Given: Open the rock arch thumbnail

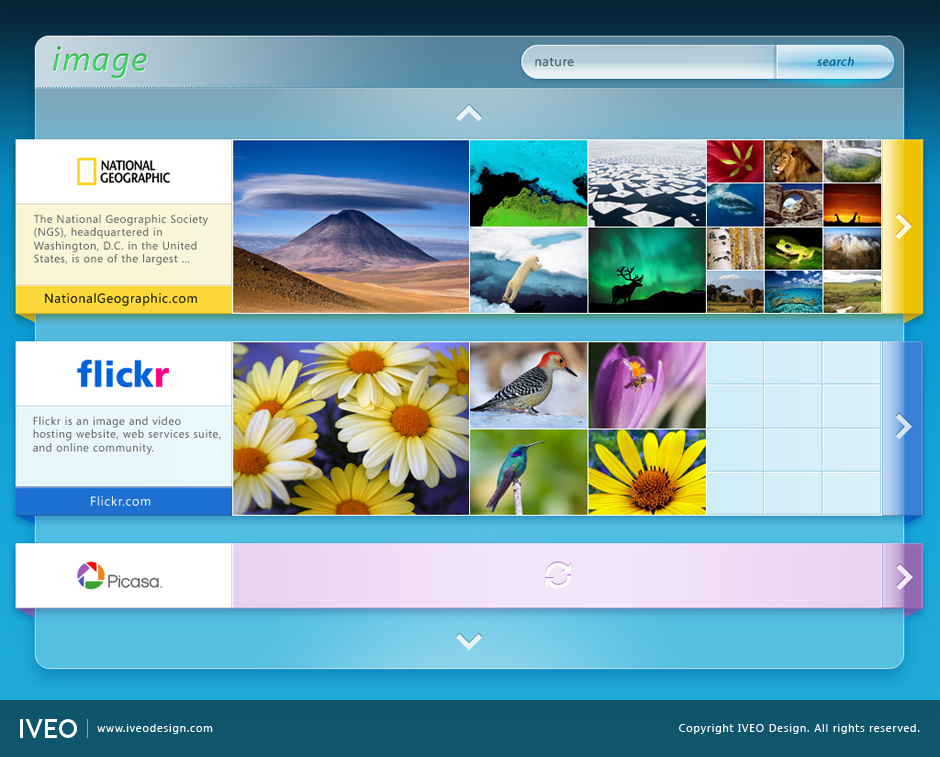Looking at the screenshot, I should tap(794, 205).
